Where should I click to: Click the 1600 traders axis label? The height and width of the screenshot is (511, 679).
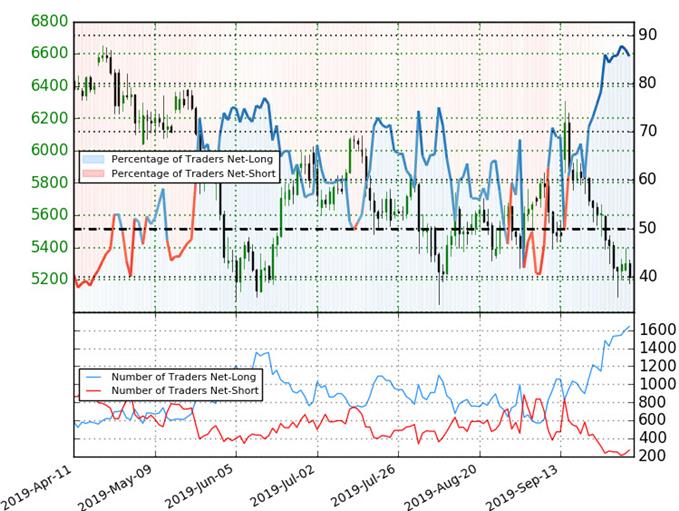pyautogui.click(x=657, y=330)
